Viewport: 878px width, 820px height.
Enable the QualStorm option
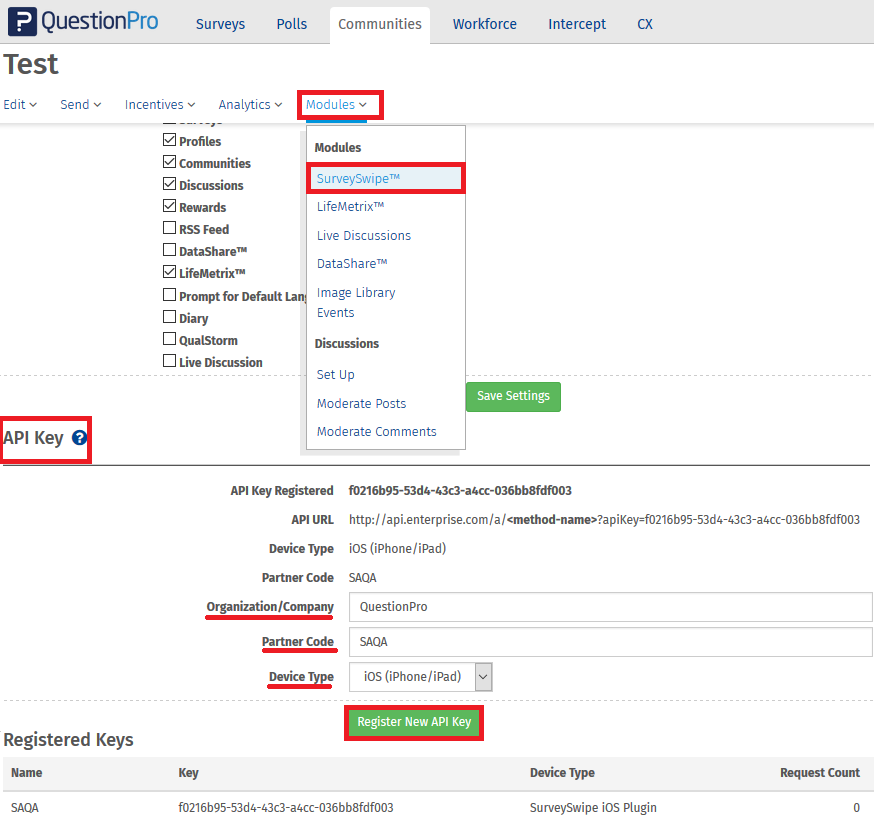[169, 339]
